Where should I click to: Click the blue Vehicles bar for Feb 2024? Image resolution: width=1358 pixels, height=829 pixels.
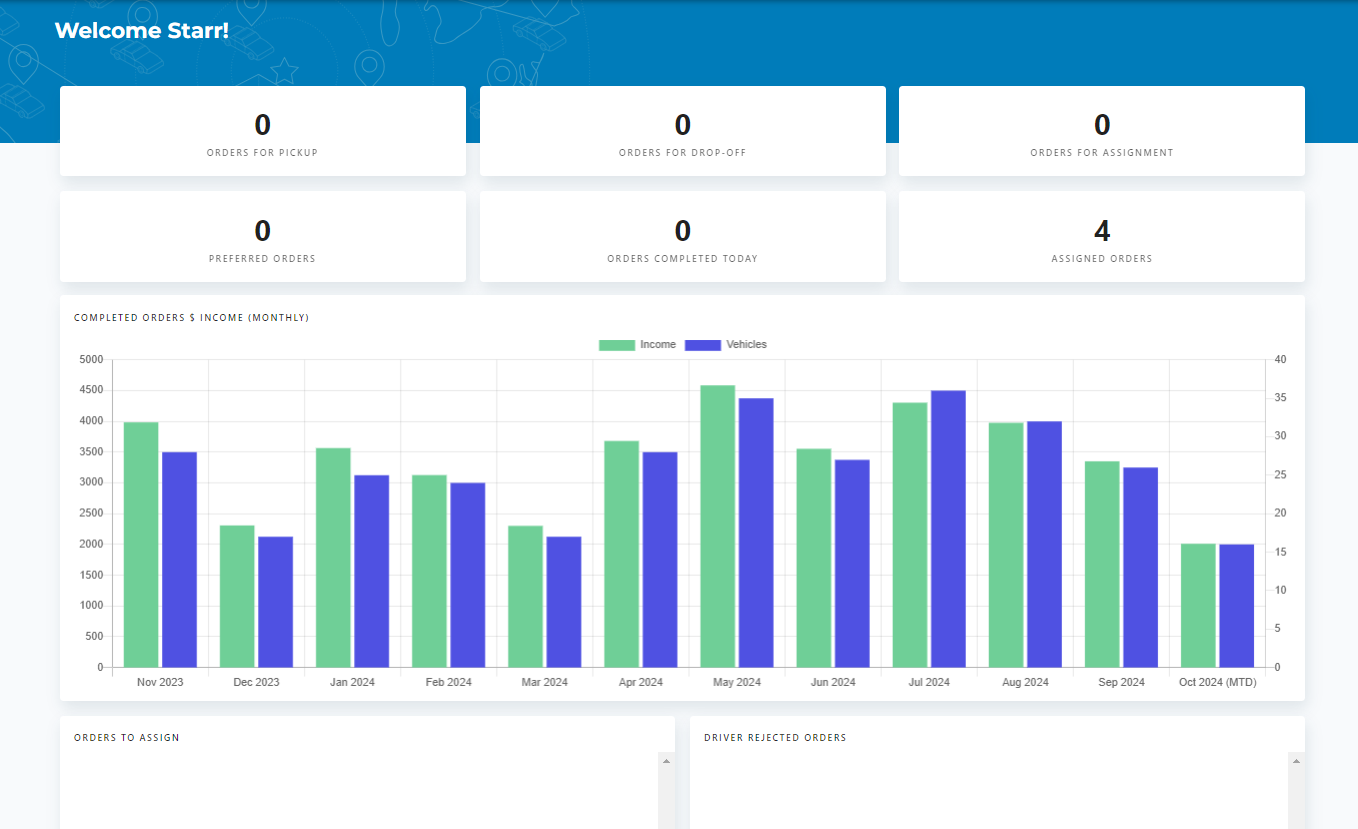pos(467,575)
